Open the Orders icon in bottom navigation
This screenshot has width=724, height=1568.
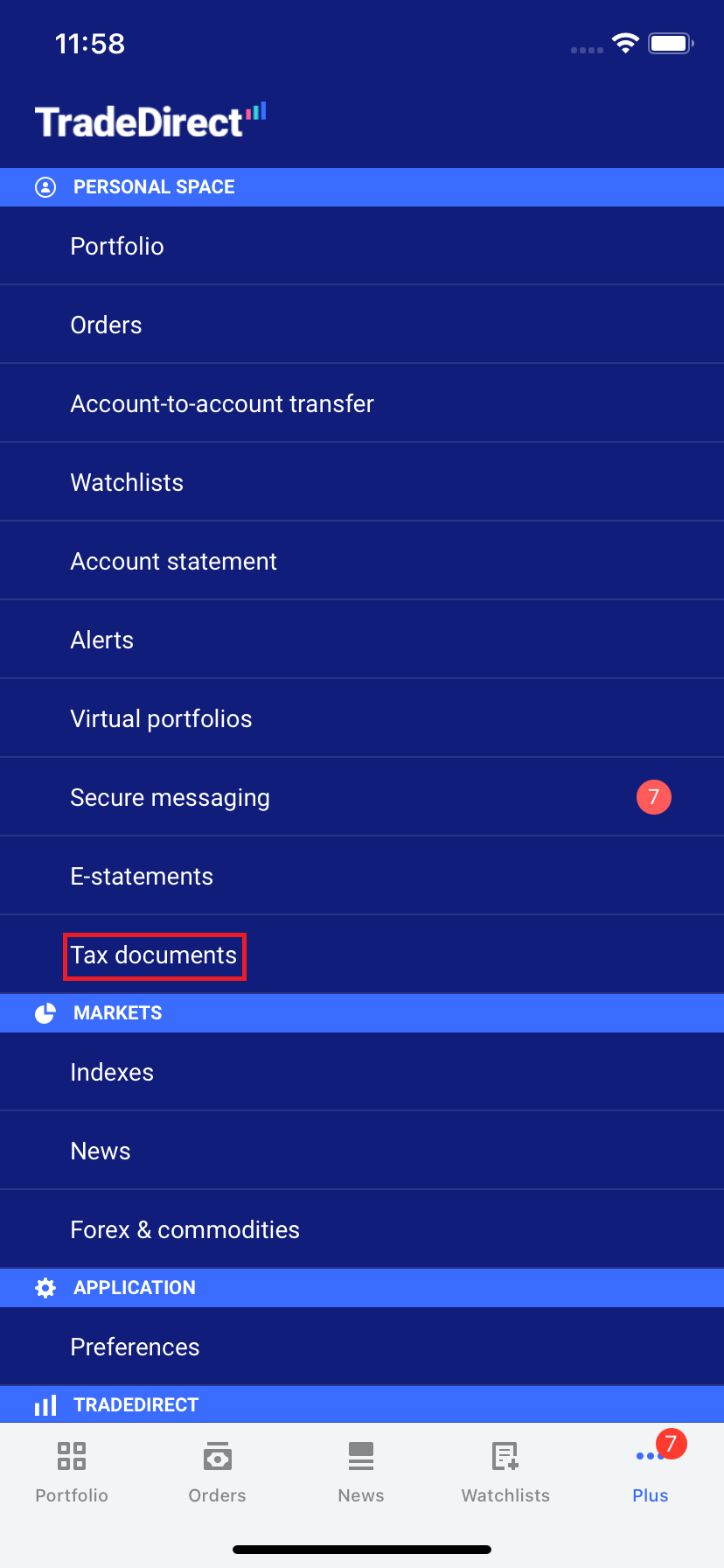pos(217,1456)
